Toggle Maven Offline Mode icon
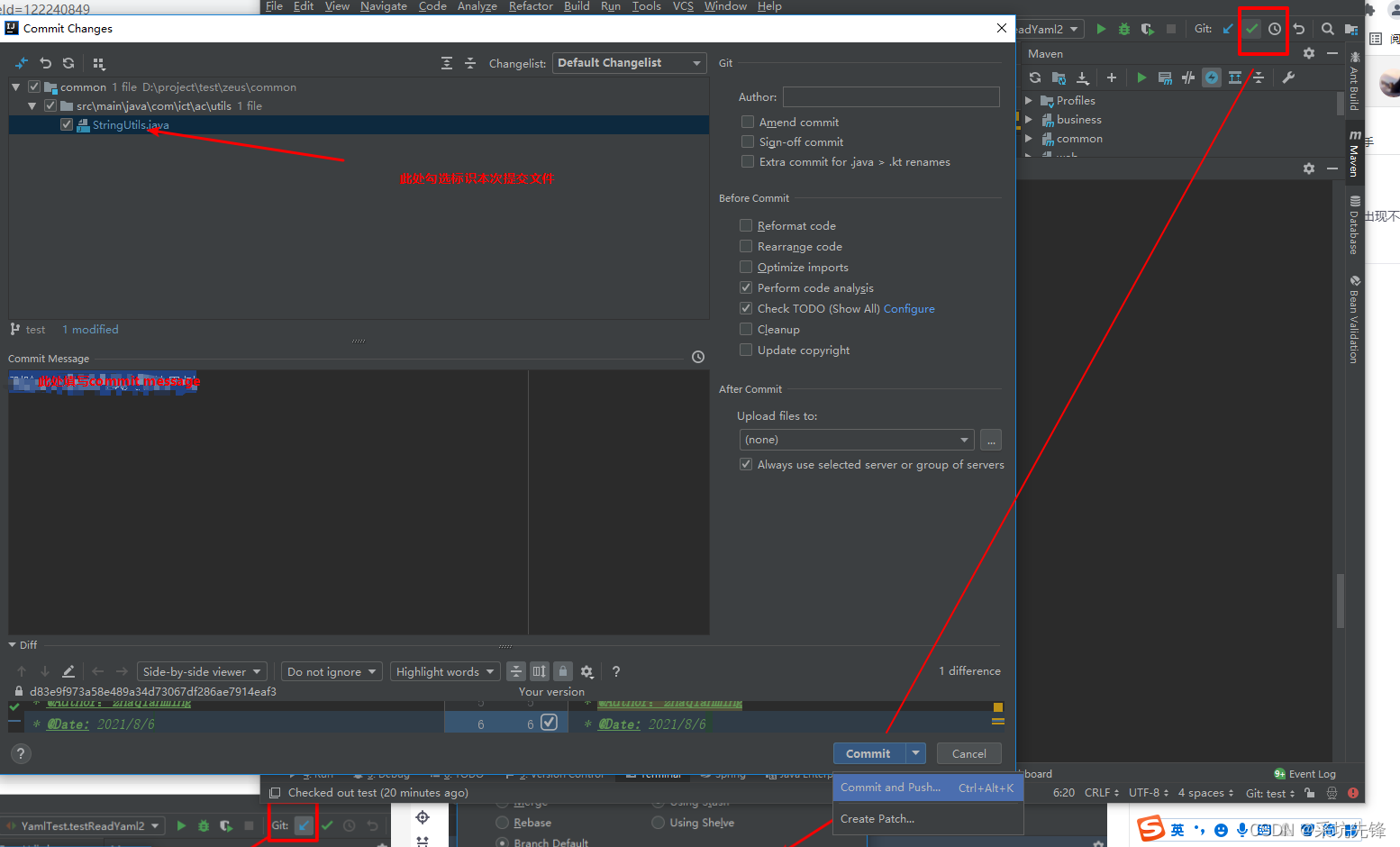The height and width of the screenshot is (847, 1400). (x=1188, y=77)
